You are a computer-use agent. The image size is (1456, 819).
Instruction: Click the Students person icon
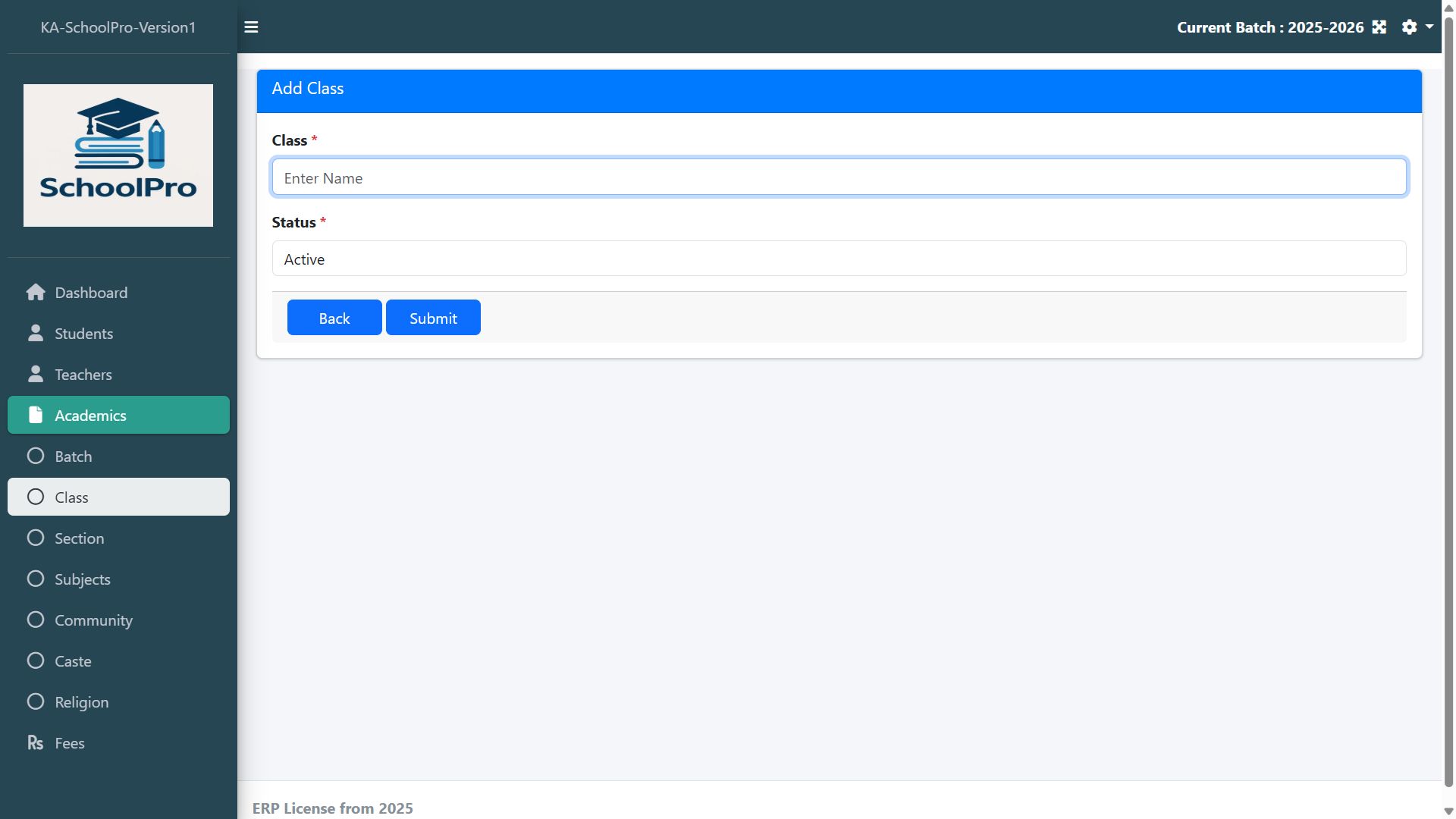point(36,334)
